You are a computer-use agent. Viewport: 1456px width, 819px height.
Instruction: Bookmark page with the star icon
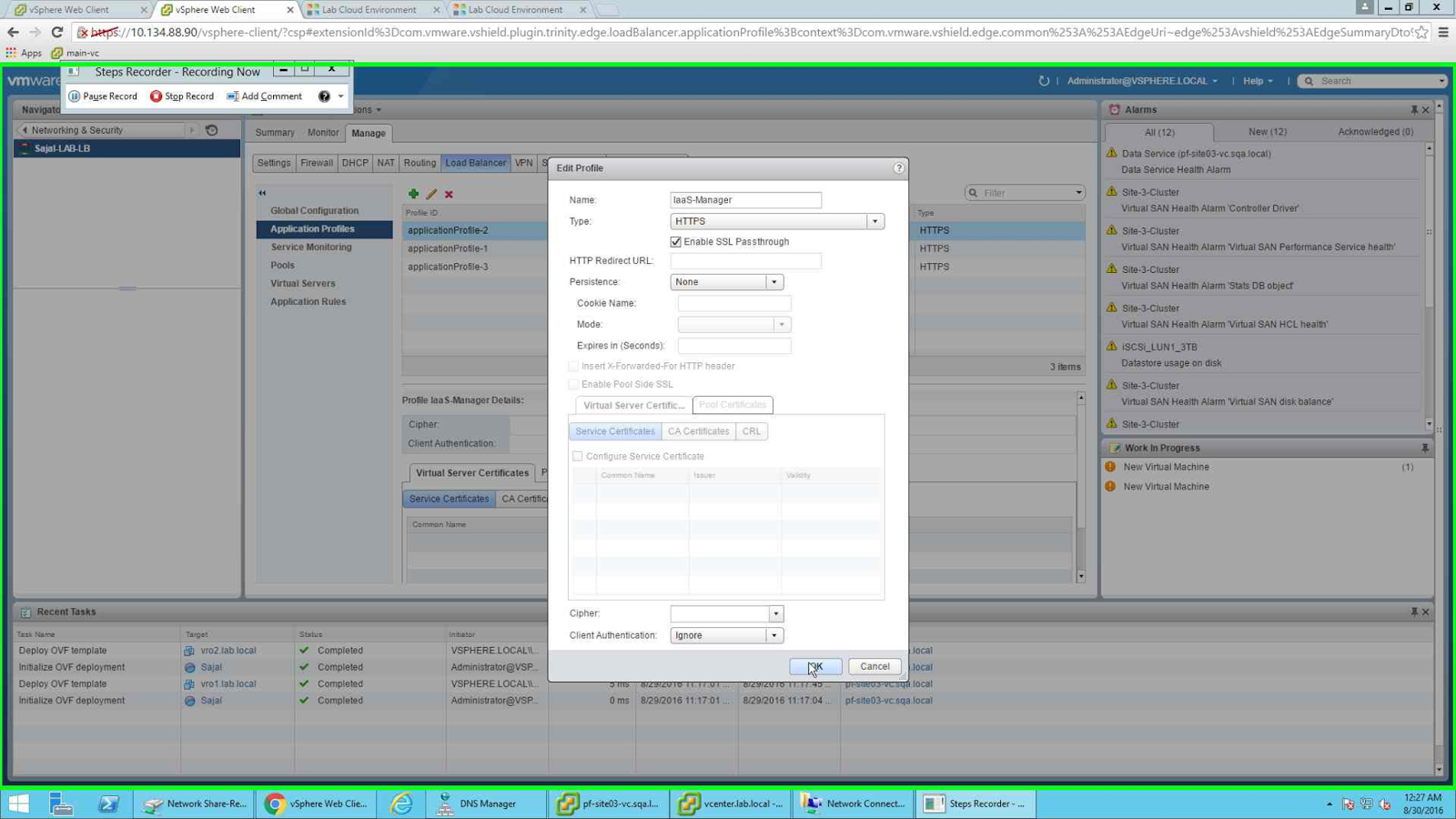(x=1421, y=32)
